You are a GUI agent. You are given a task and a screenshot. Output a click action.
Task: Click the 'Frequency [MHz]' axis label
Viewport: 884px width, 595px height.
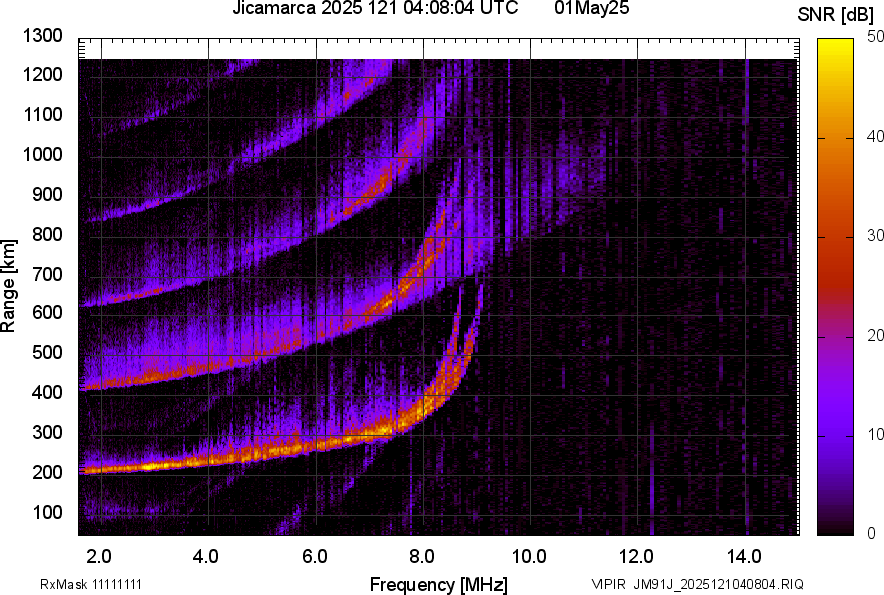point(439,584)
